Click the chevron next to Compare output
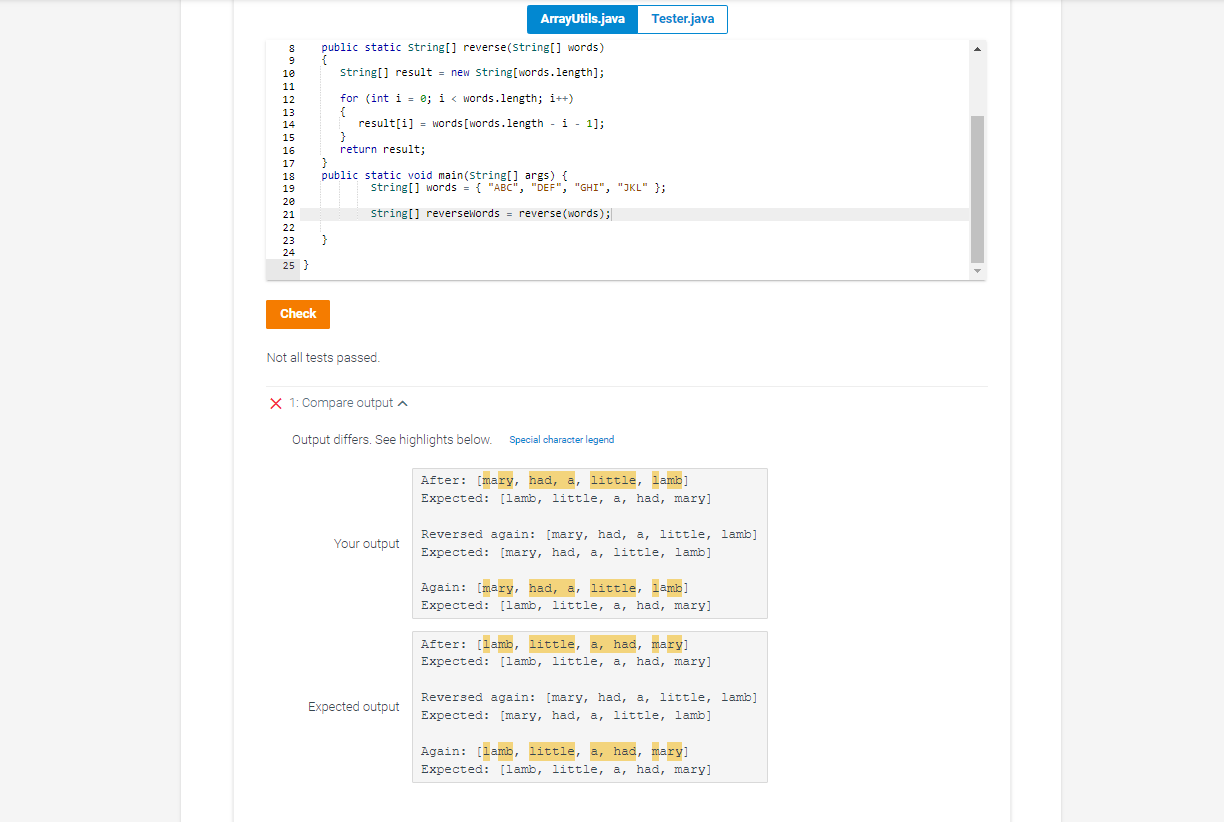Viewport: 1224px width, 822px height. (403, 403)
